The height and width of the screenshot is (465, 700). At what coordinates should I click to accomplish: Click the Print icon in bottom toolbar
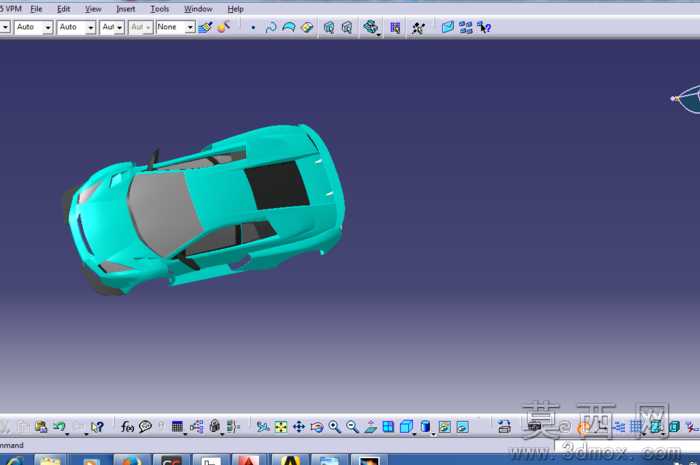coord(504,427)
